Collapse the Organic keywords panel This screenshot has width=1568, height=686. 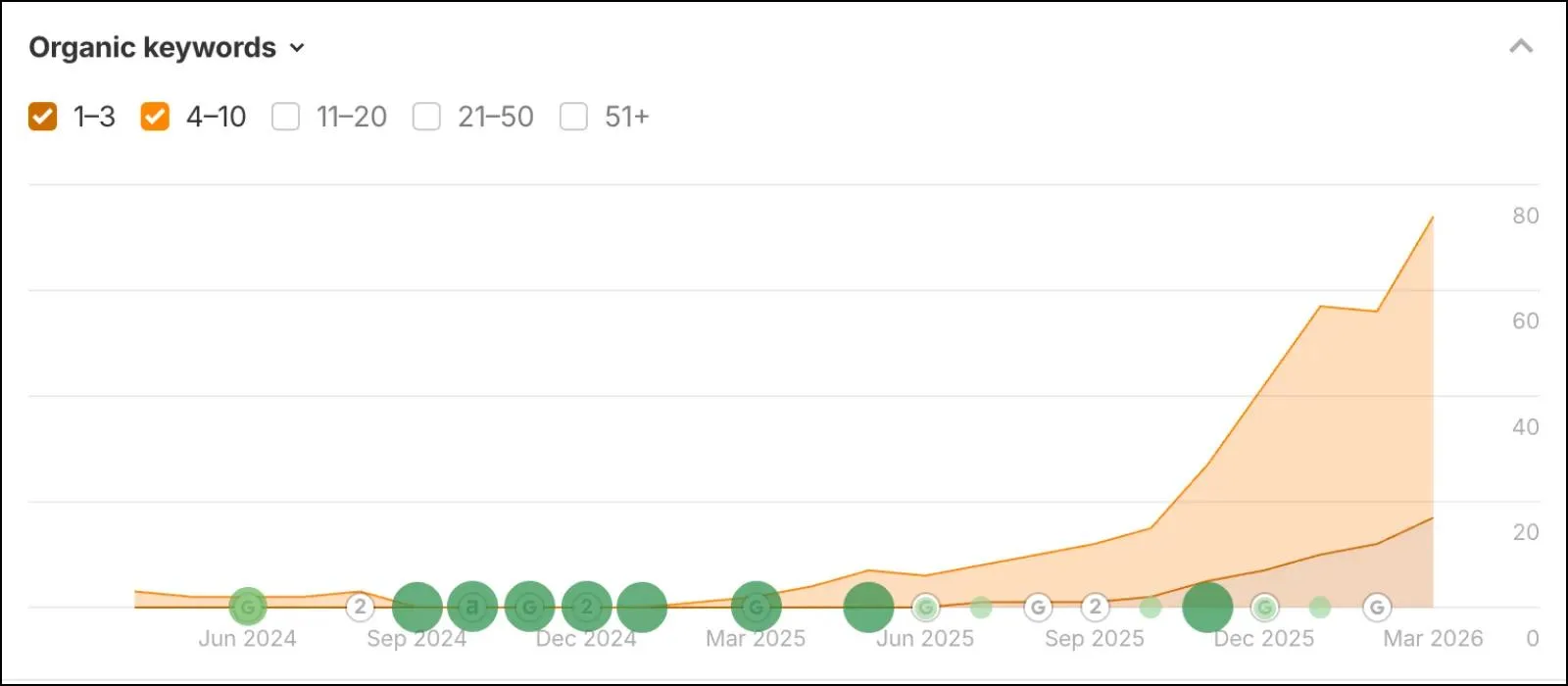(x=1521, y=46)
